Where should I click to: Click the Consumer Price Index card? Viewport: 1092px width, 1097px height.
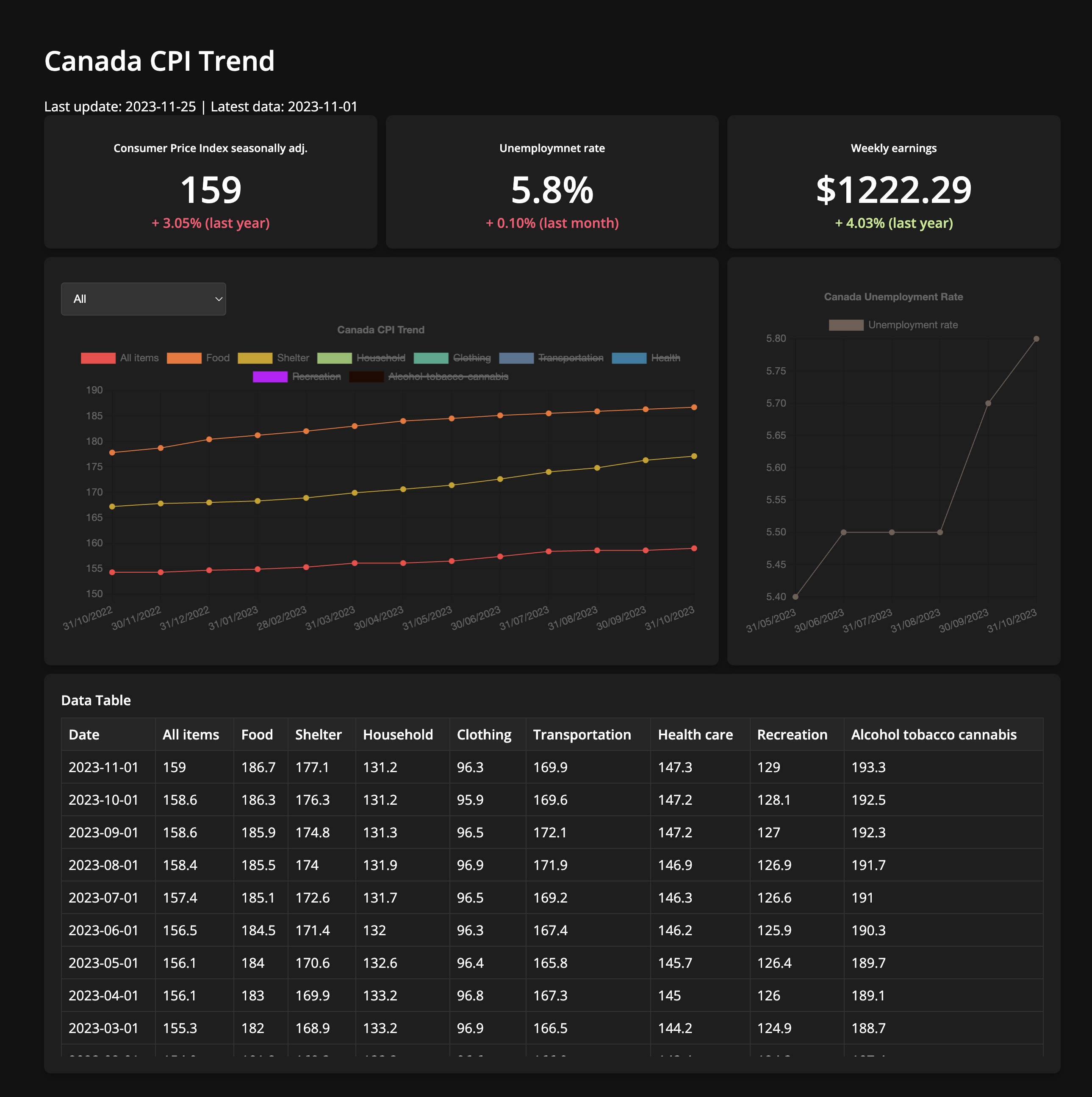pyautogui.click(x=210, y=182)
